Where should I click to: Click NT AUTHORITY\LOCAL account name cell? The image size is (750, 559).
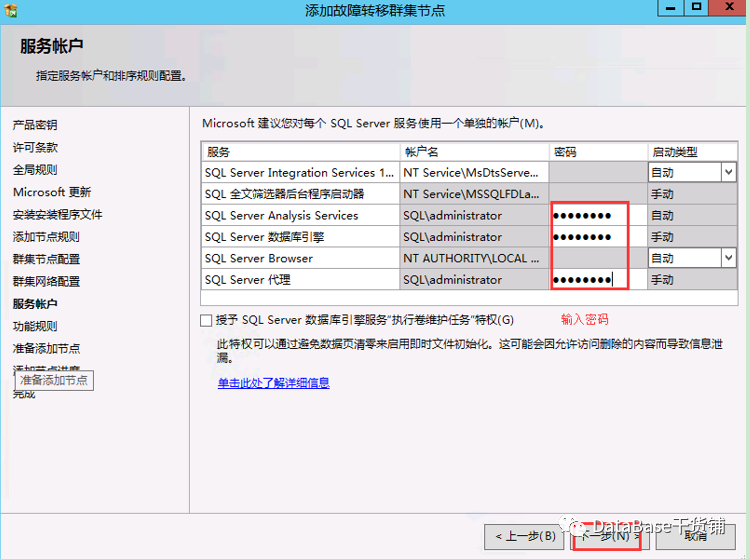point(474,258)
